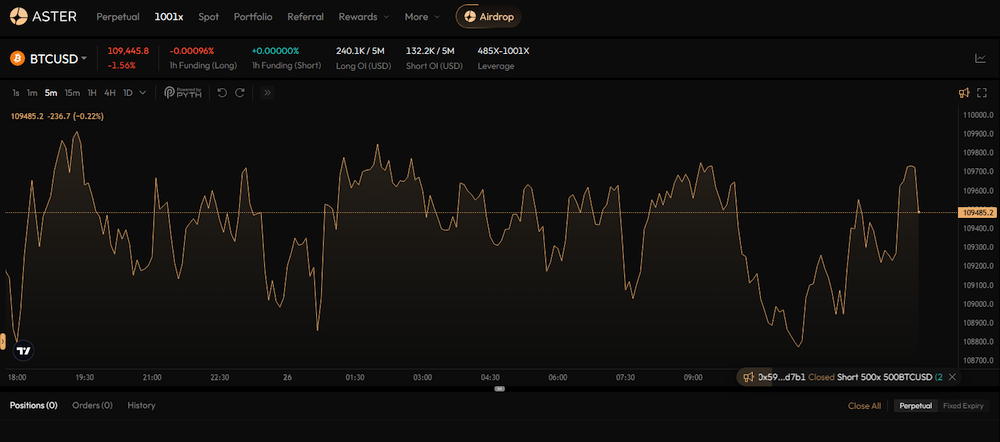Switch position type to Fixed Expiry
Viewport: 1000px width, 442px height.
pos(965,406)
